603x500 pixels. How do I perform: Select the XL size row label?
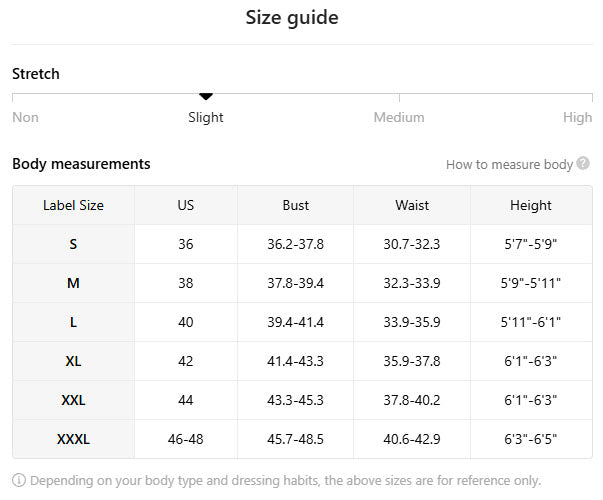[73, 361]
